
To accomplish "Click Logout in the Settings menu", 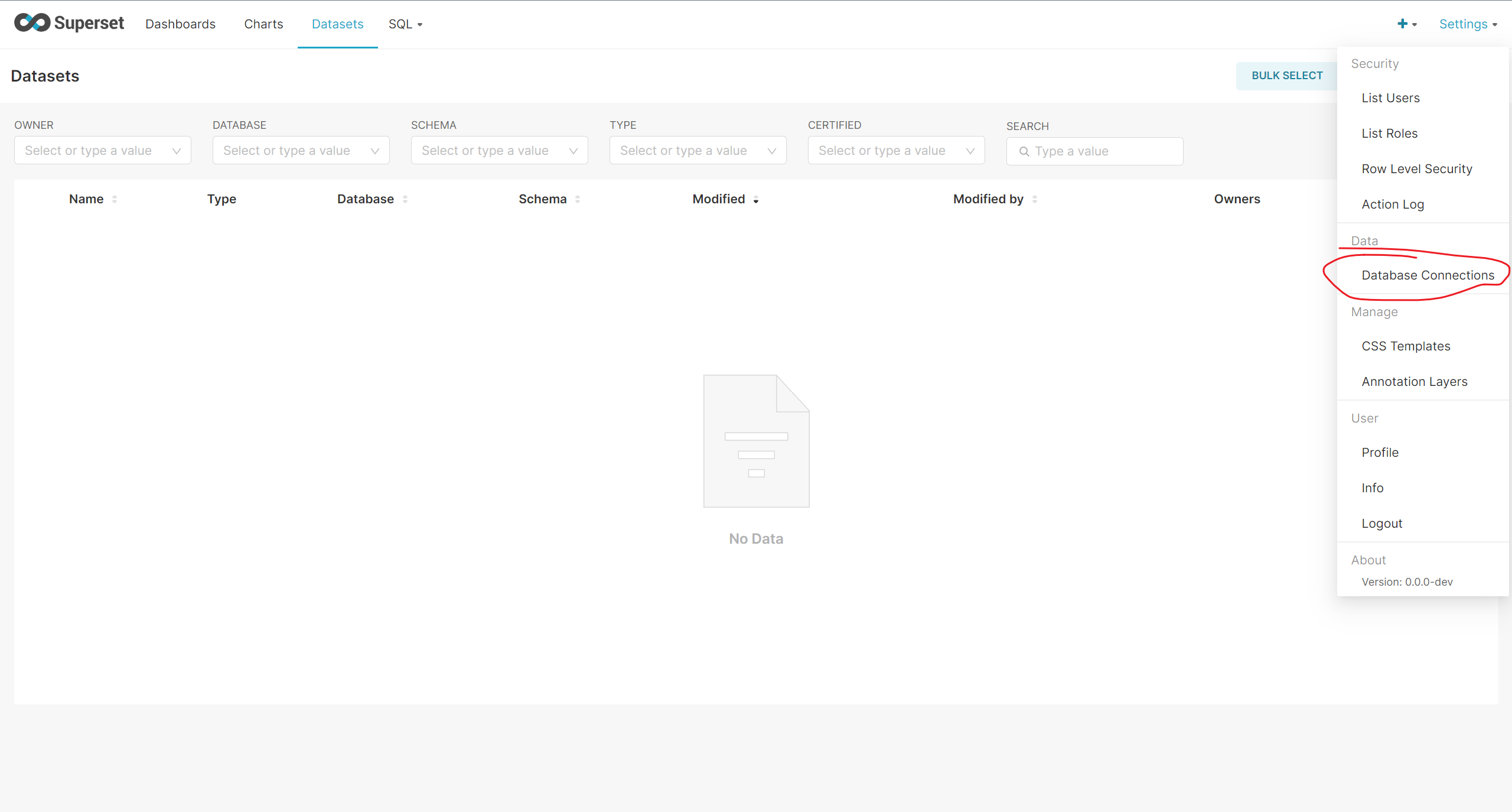I will click(x=1381, y=524).
